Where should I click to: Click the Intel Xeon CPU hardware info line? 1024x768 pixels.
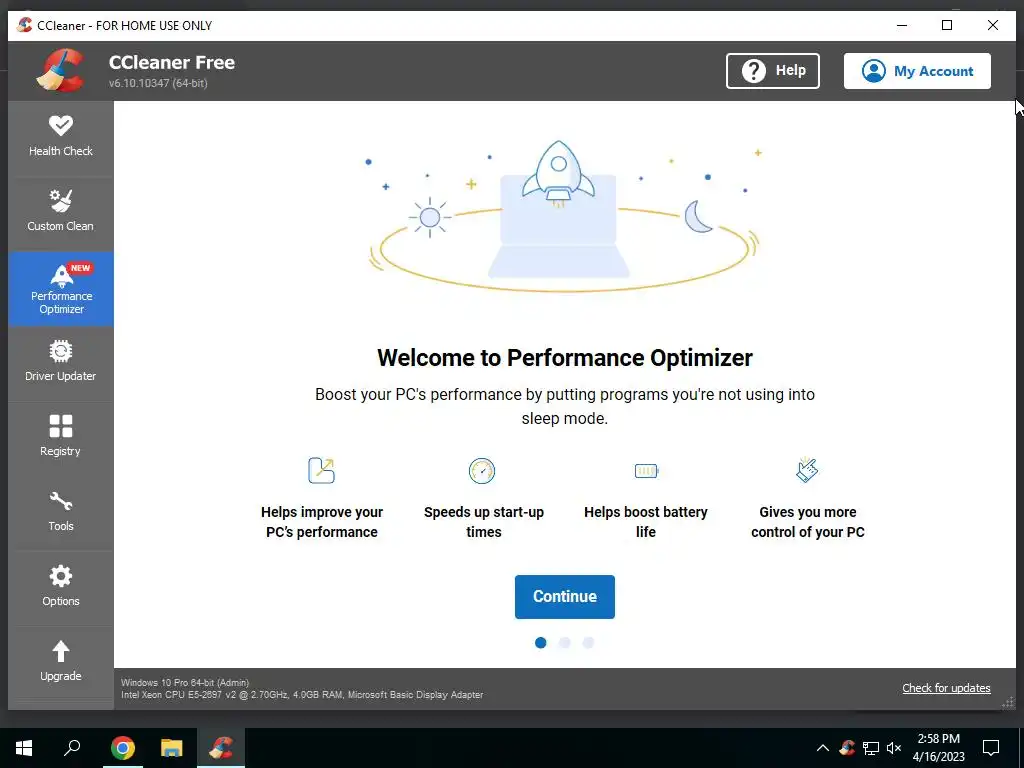302,695
